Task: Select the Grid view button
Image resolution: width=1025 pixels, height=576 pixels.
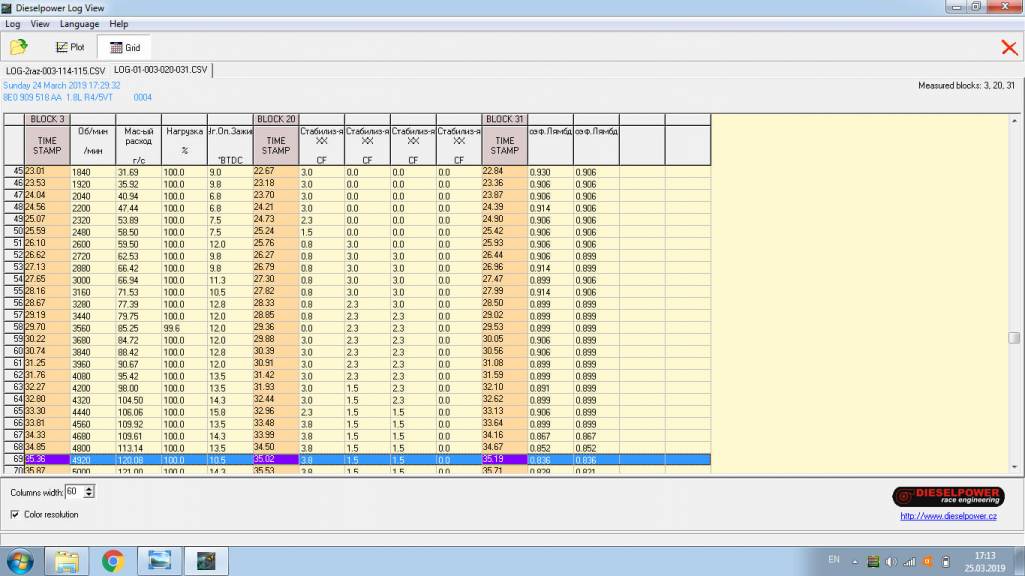Action: coord(125,47)
